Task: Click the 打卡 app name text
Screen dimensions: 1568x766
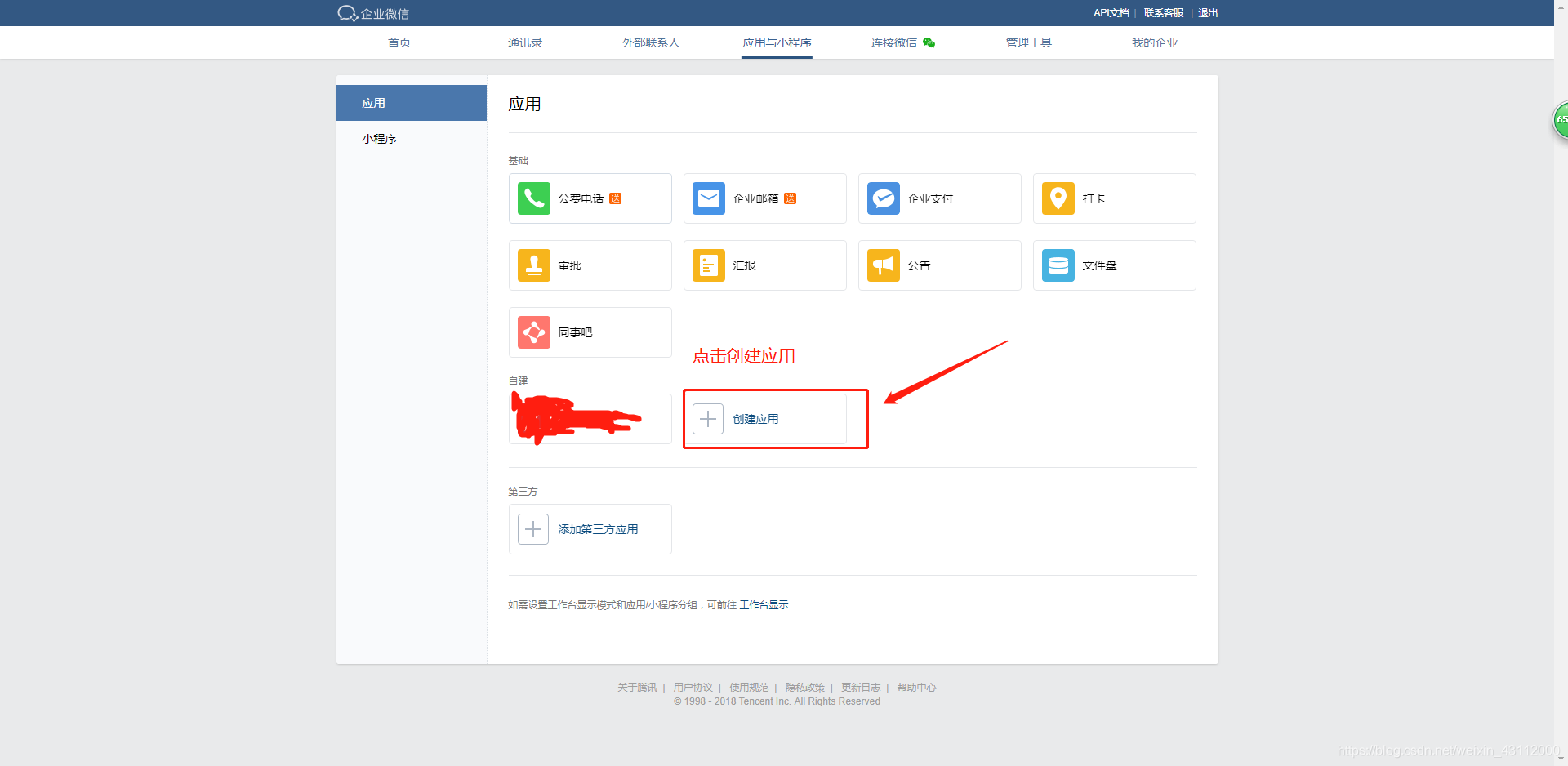Action: click(1094, 198)
